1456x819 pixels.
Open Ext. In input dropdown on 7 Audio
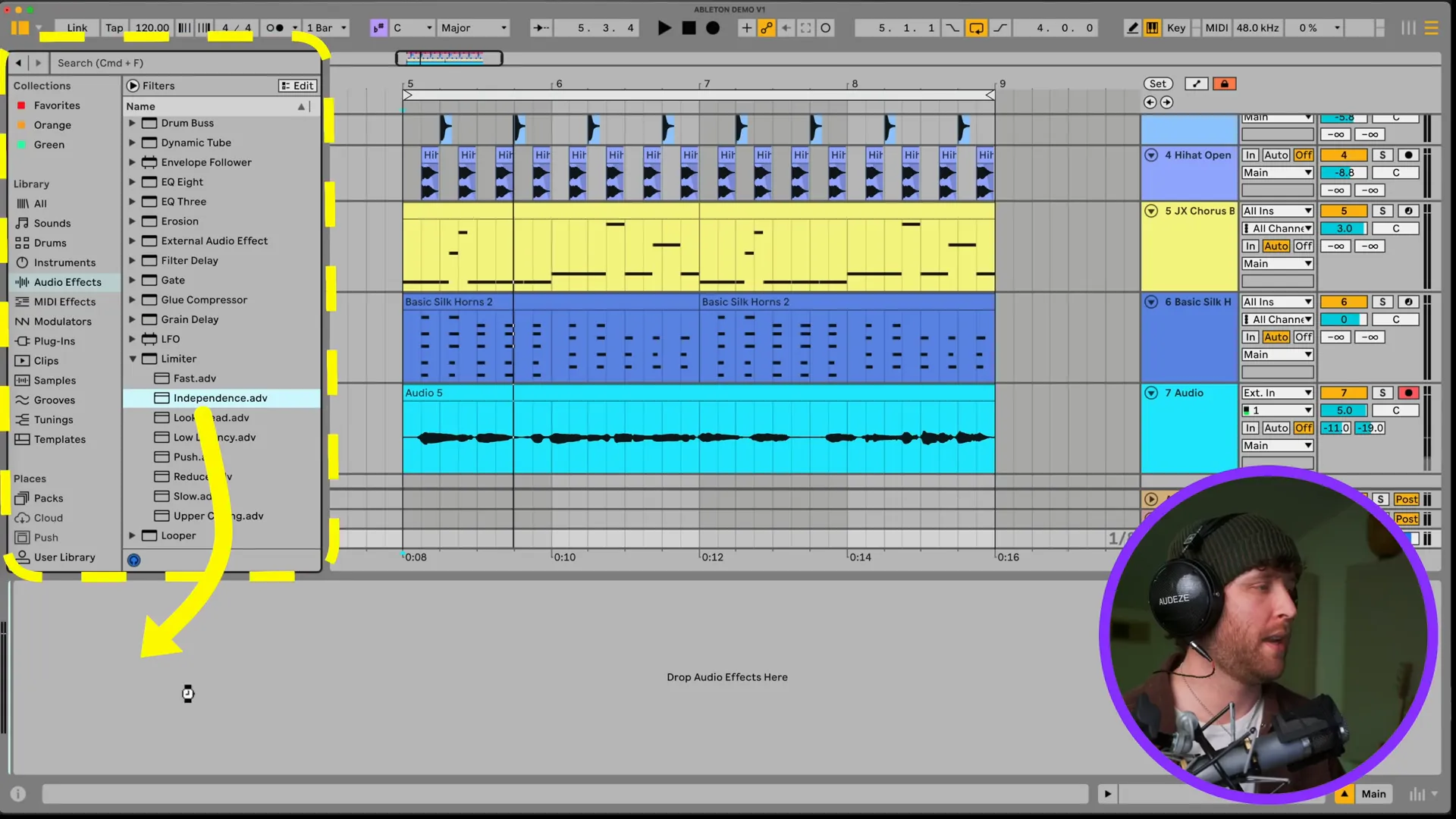(1278, 393)
